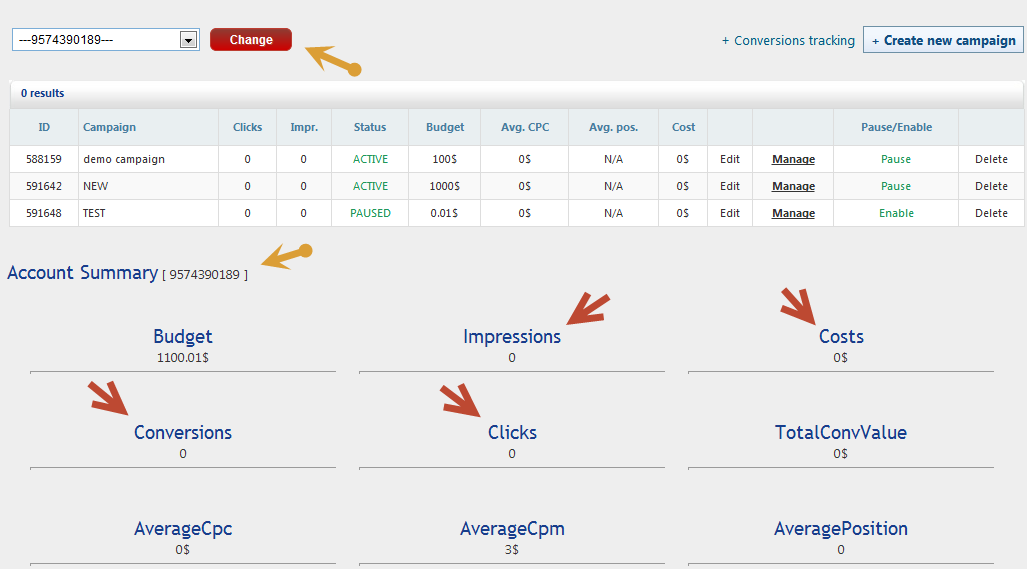Click the Avg. CPC column header
1027x569 pixels.
pos(524,127)
